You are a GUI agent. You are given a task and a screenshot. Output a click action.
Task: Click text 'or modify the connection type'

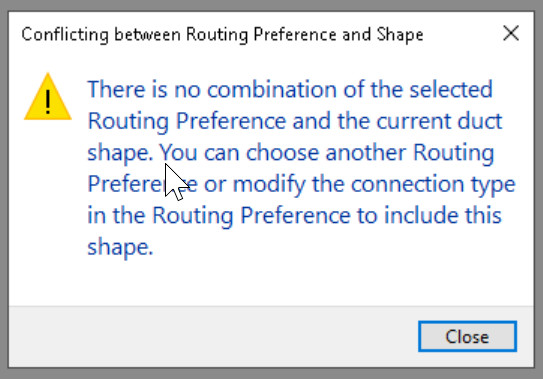[359, 184]
